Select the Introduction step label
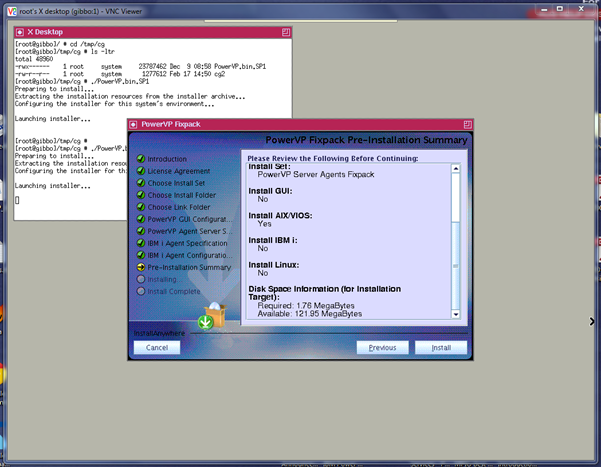 tap(167, 159)
